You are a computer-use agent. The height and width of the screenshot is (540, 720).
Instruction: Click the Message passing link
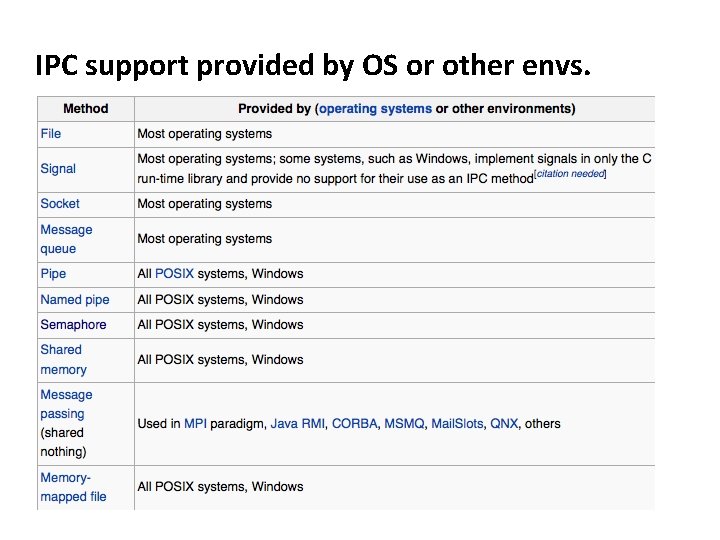(66, 404)
